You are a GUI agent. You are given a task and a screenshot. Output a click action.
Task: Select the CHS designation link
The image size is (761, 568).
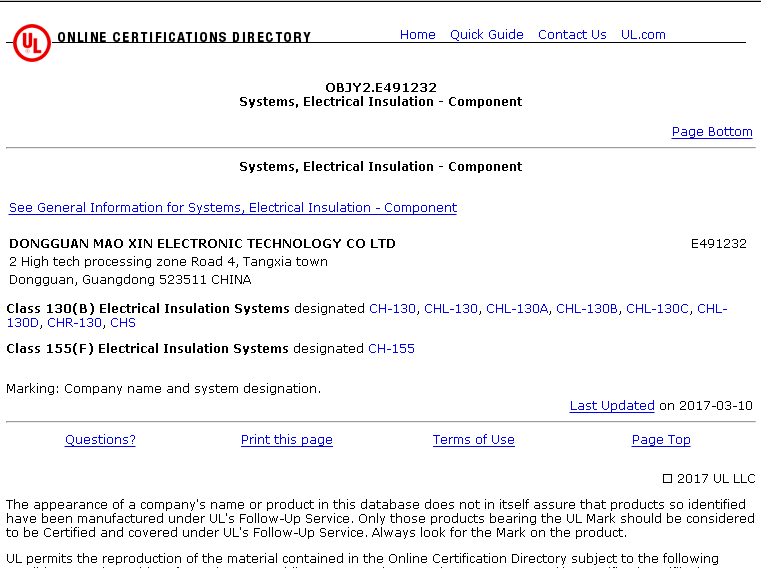point(123,323)
